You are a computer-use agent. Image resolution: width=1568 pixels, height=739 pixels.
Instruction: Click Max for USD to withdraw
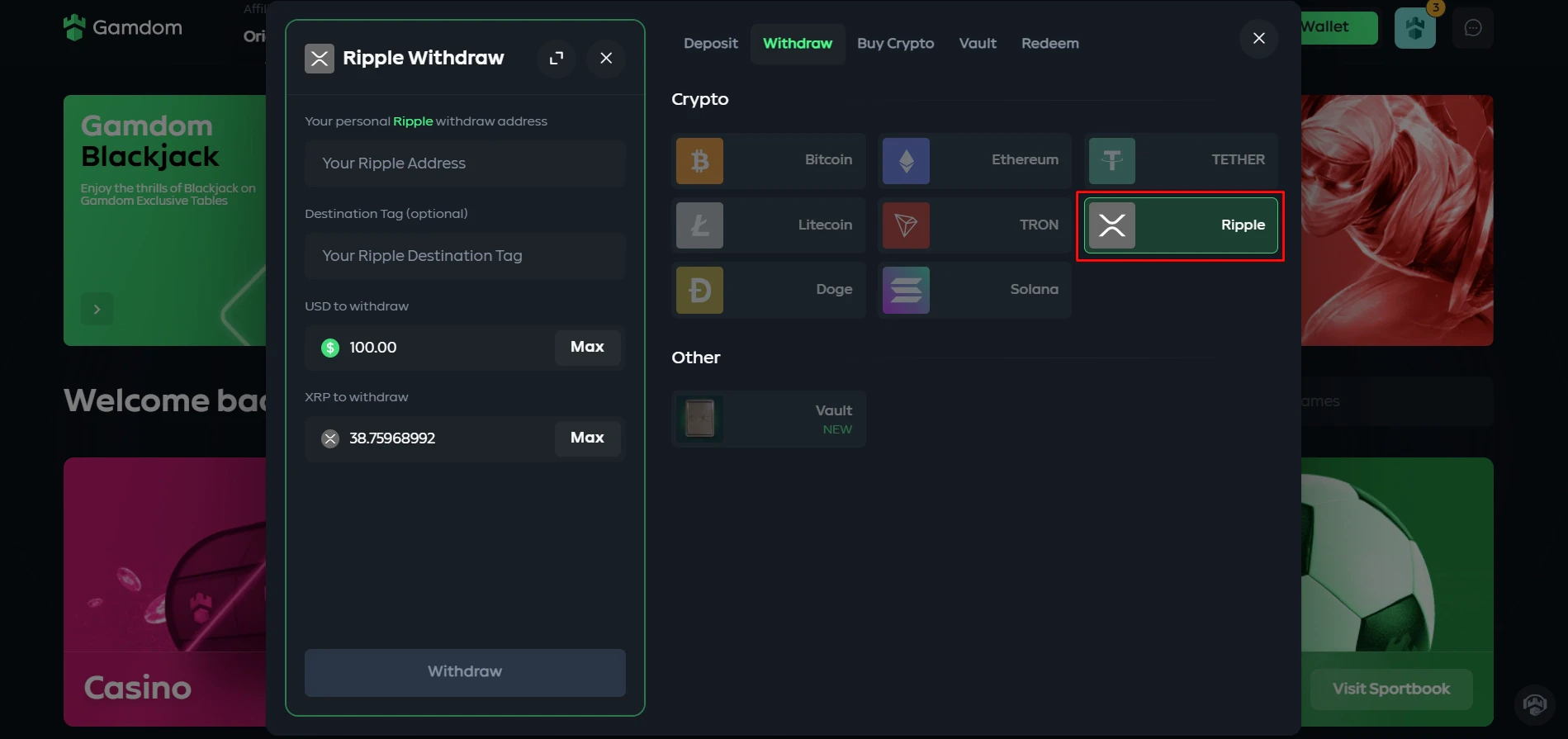click(588, 348)
